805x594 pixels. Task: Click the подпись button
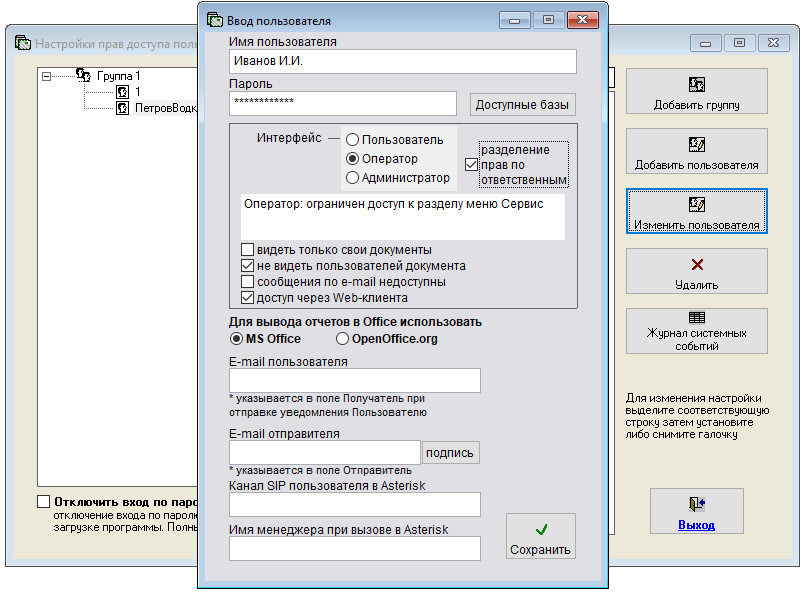[450, 453]
